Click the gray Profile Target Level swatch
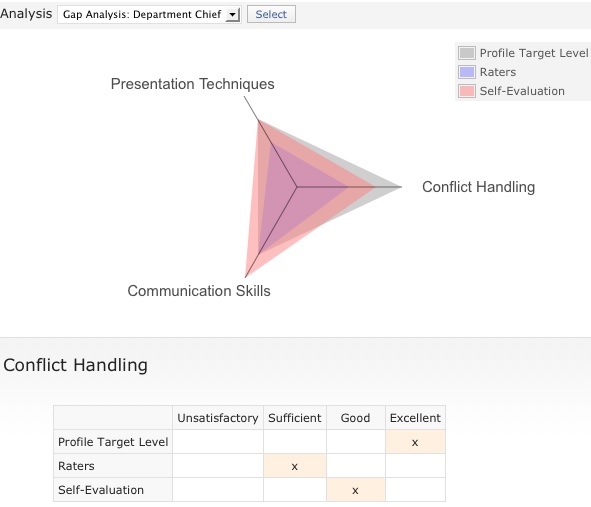This screenshot has width=591, height=507. pyautogui.click(x=467, y=53)
